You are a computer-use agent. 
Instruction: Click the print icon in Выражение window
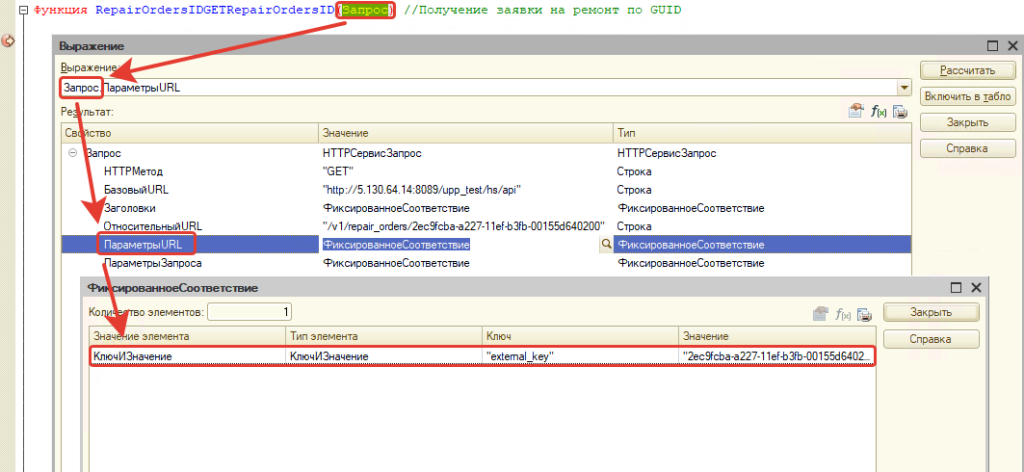tap(900, 112)
